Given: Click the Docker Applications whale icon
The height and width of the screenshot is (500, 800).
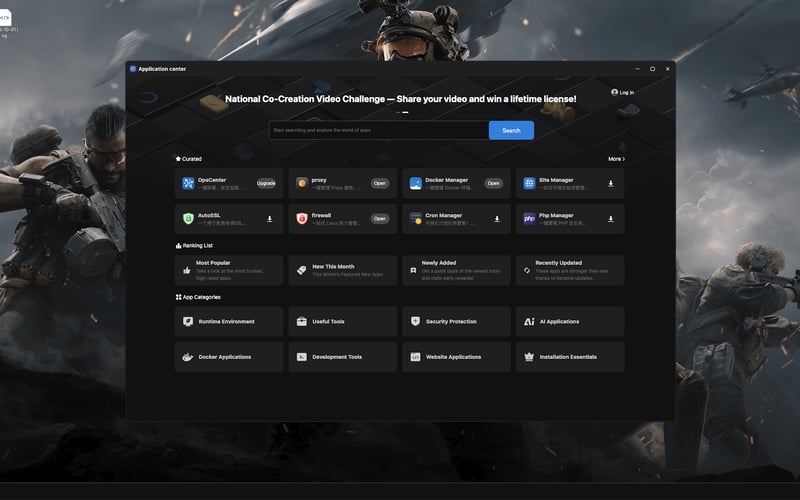Looking at the screenshot, I should [188, 357].
